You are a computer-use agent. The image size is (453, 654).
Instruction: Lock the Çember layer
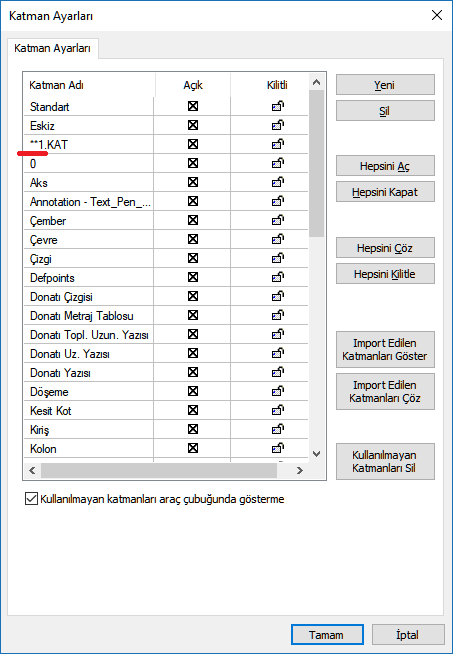point(277,220)
